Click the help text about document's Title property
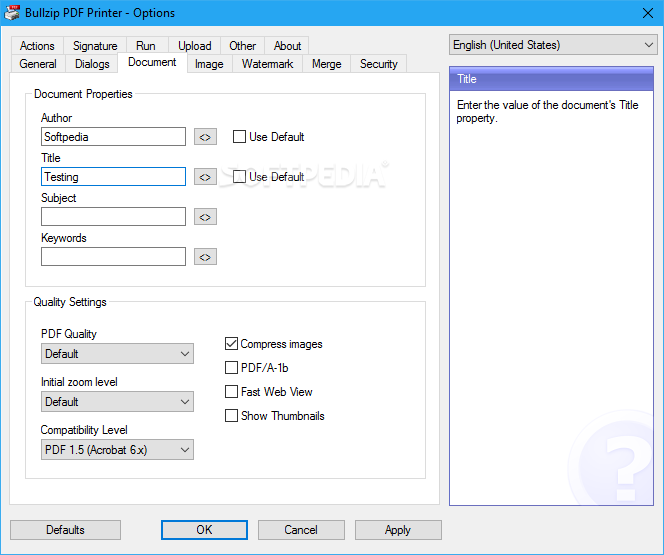The width and height of the screenshot is (664, 555). [547, 111]
